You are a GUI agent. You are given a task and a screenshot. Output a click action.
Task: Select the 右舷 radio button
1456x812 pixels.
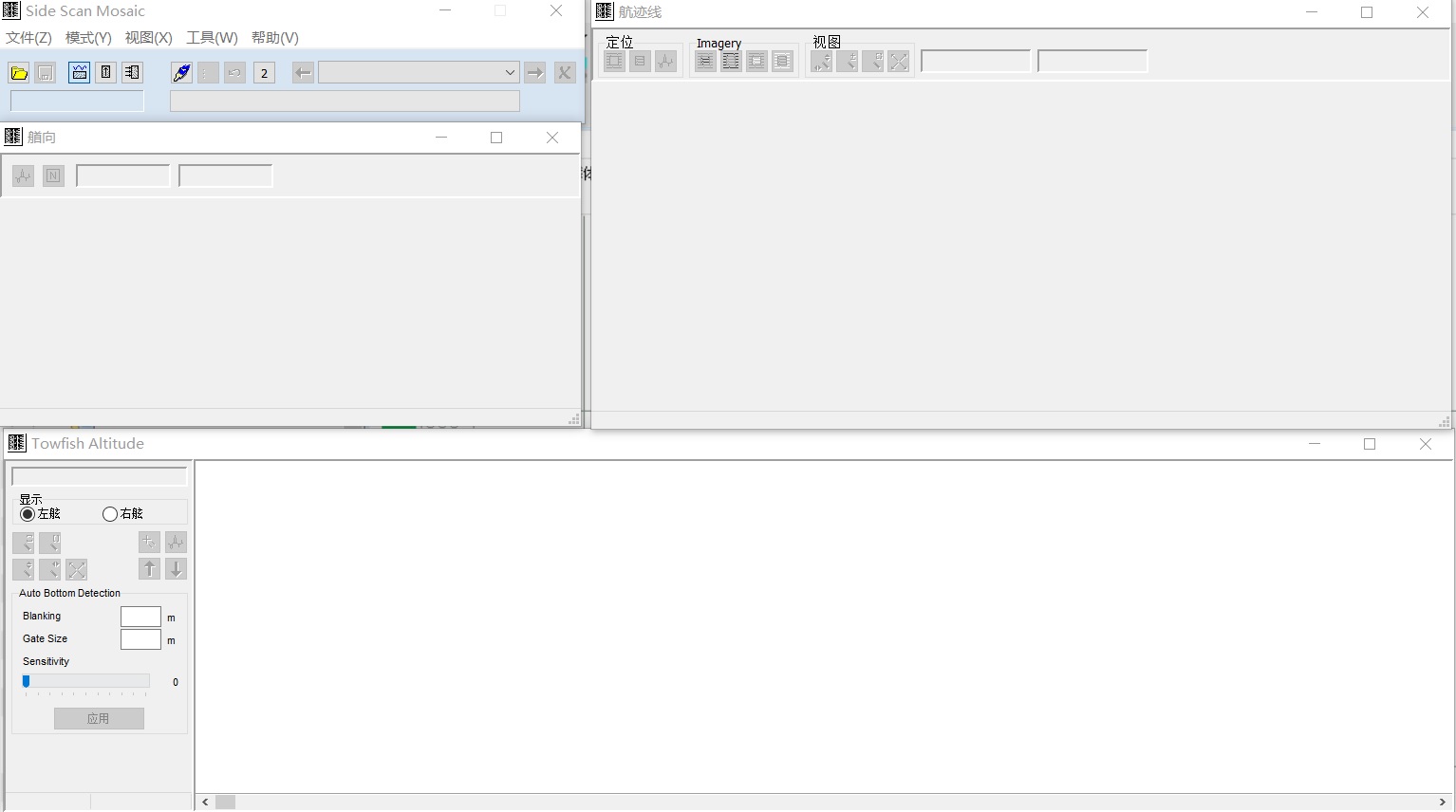coord(110,514)
